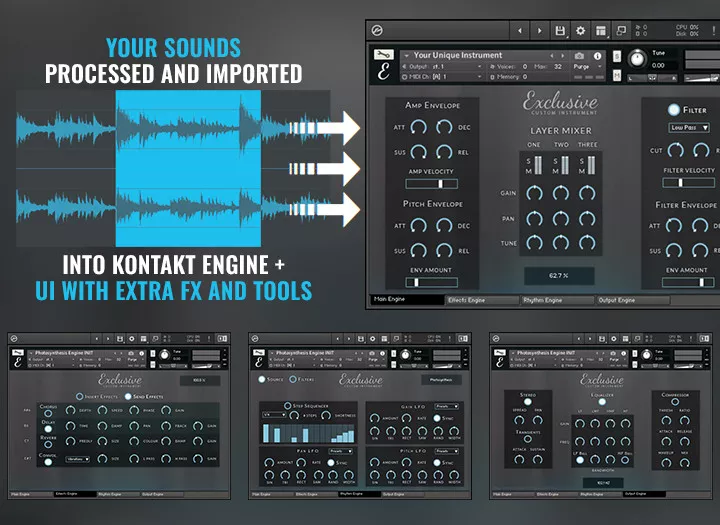This screenshot has width=720, height=525.
Task: Open the Low Pass filter type dropdown
Action: pyautogui.click(x=689, y=127)
